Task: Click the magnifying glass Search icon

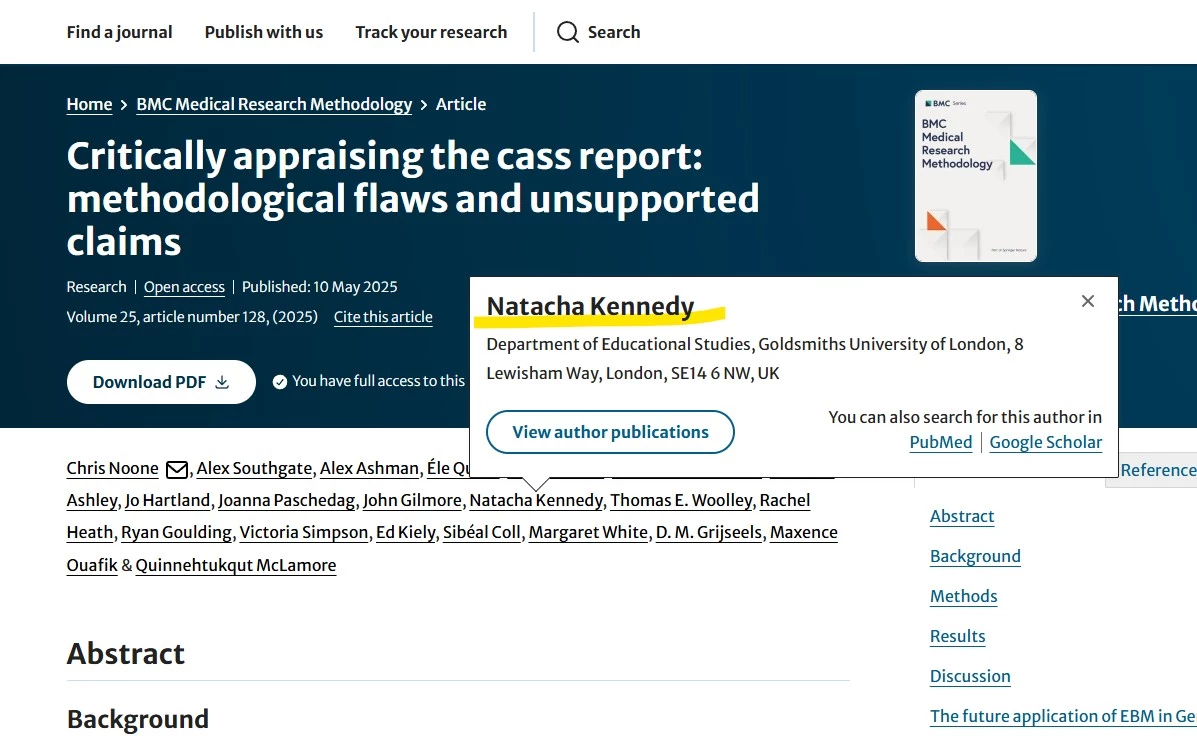Action: (568, 32)
